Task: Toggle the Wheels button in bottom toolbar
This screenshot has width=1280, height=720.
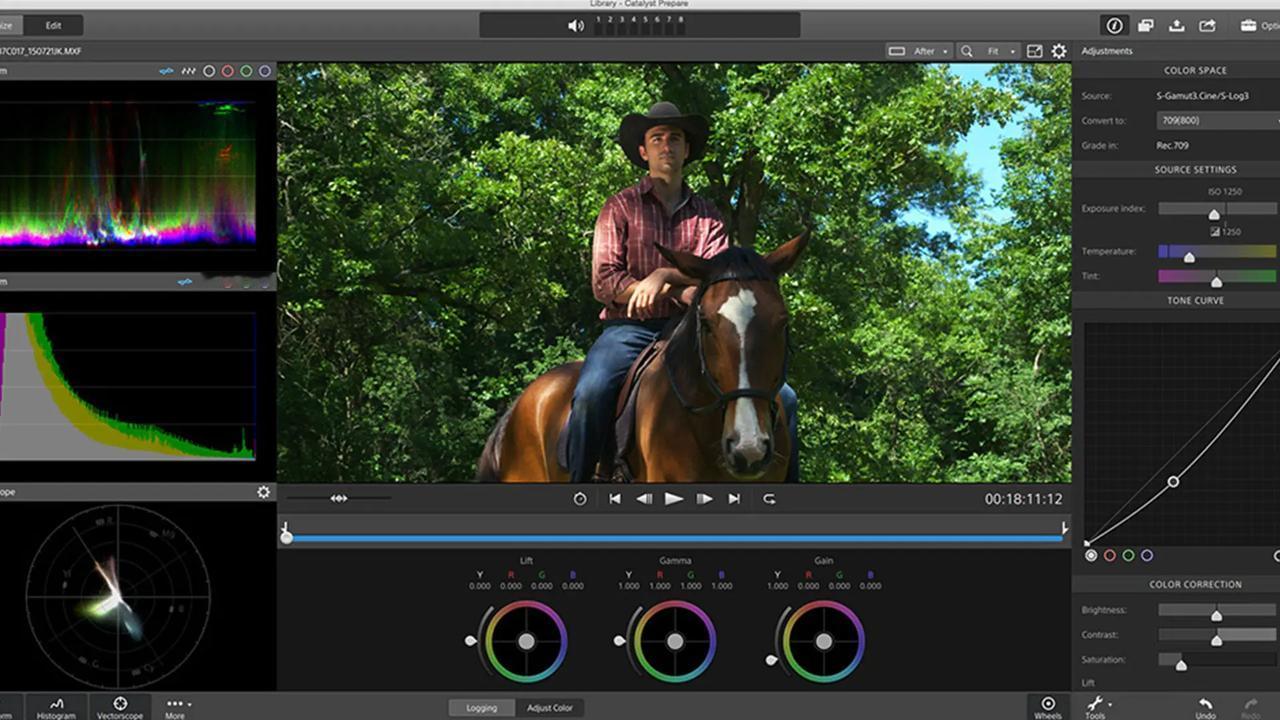Action: coord(1048,707)
